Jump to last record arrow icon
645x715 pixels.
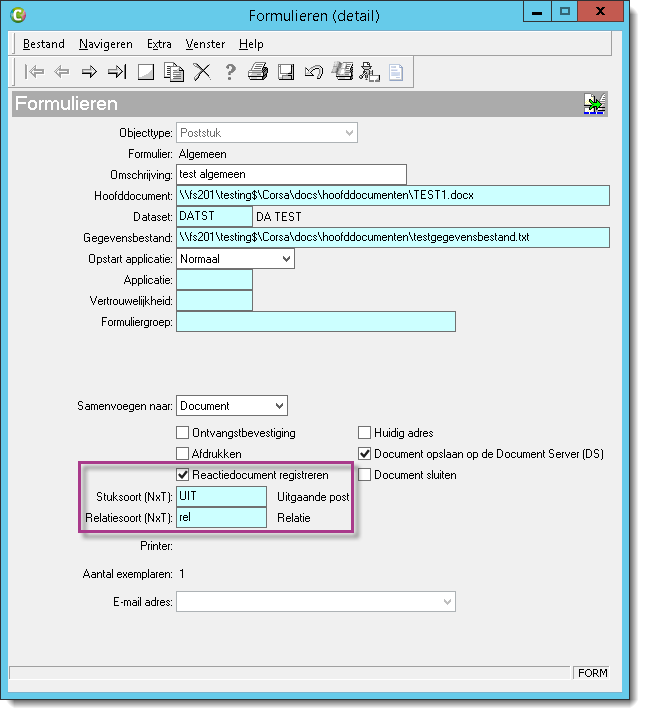pos(117,72)
